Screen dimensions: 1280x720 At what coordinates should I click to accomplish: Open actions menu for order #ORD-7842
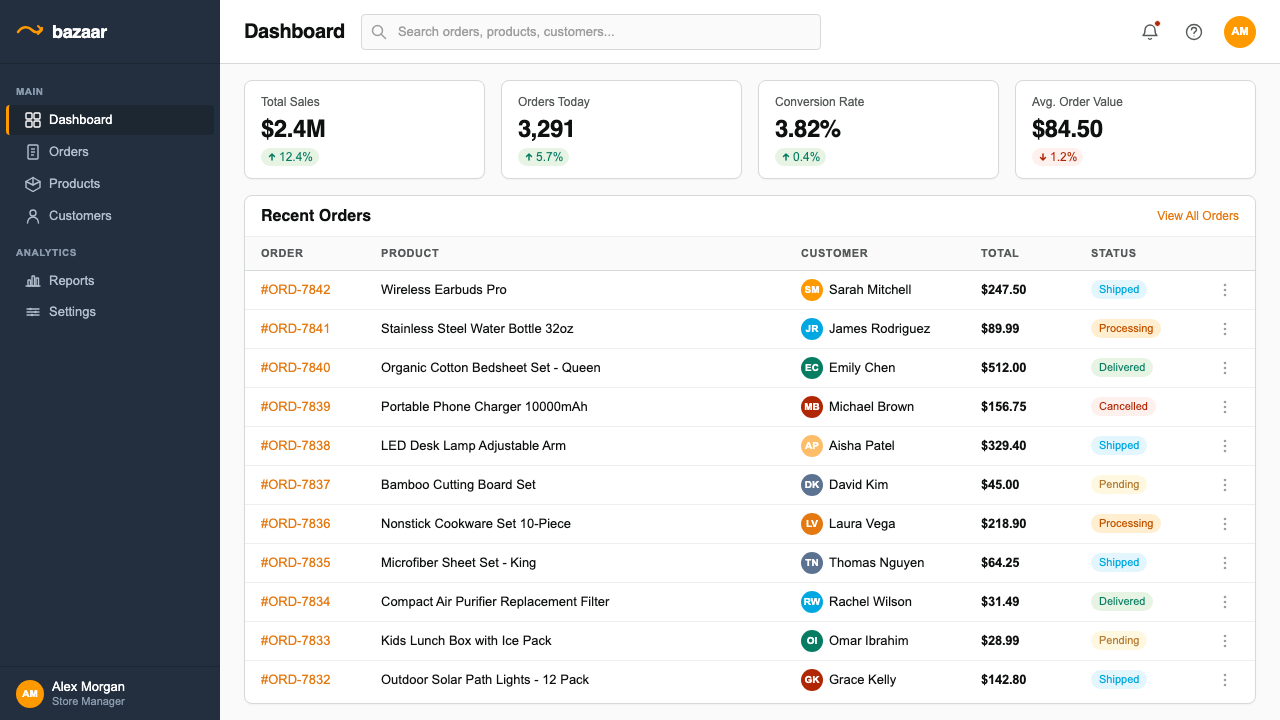(1225, 290)
